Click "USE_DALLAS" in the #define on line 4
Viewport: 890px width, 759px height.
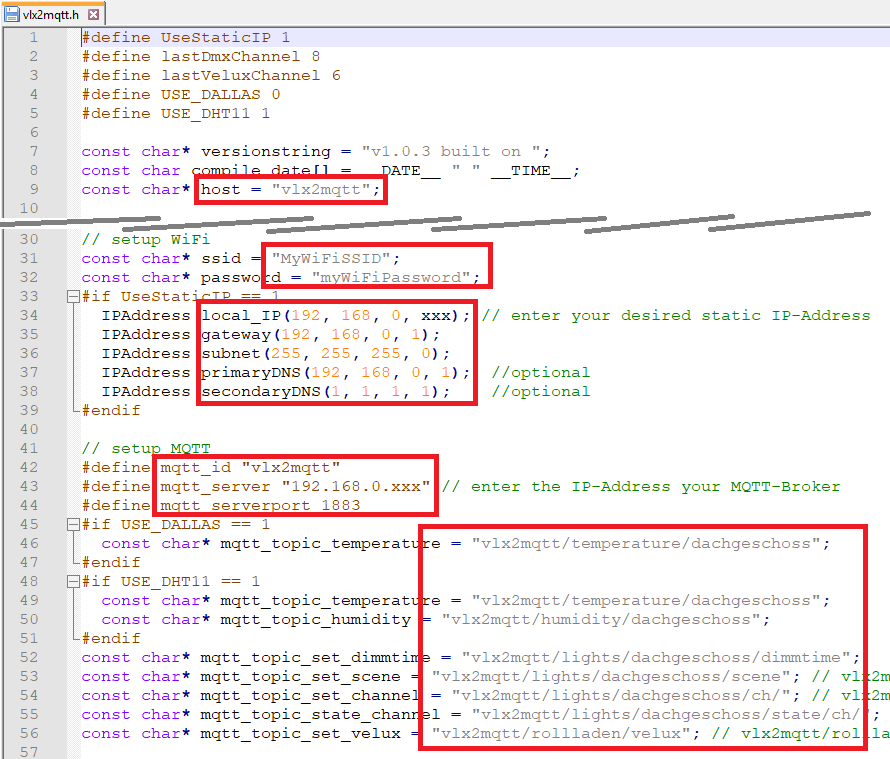pos(211,95)
